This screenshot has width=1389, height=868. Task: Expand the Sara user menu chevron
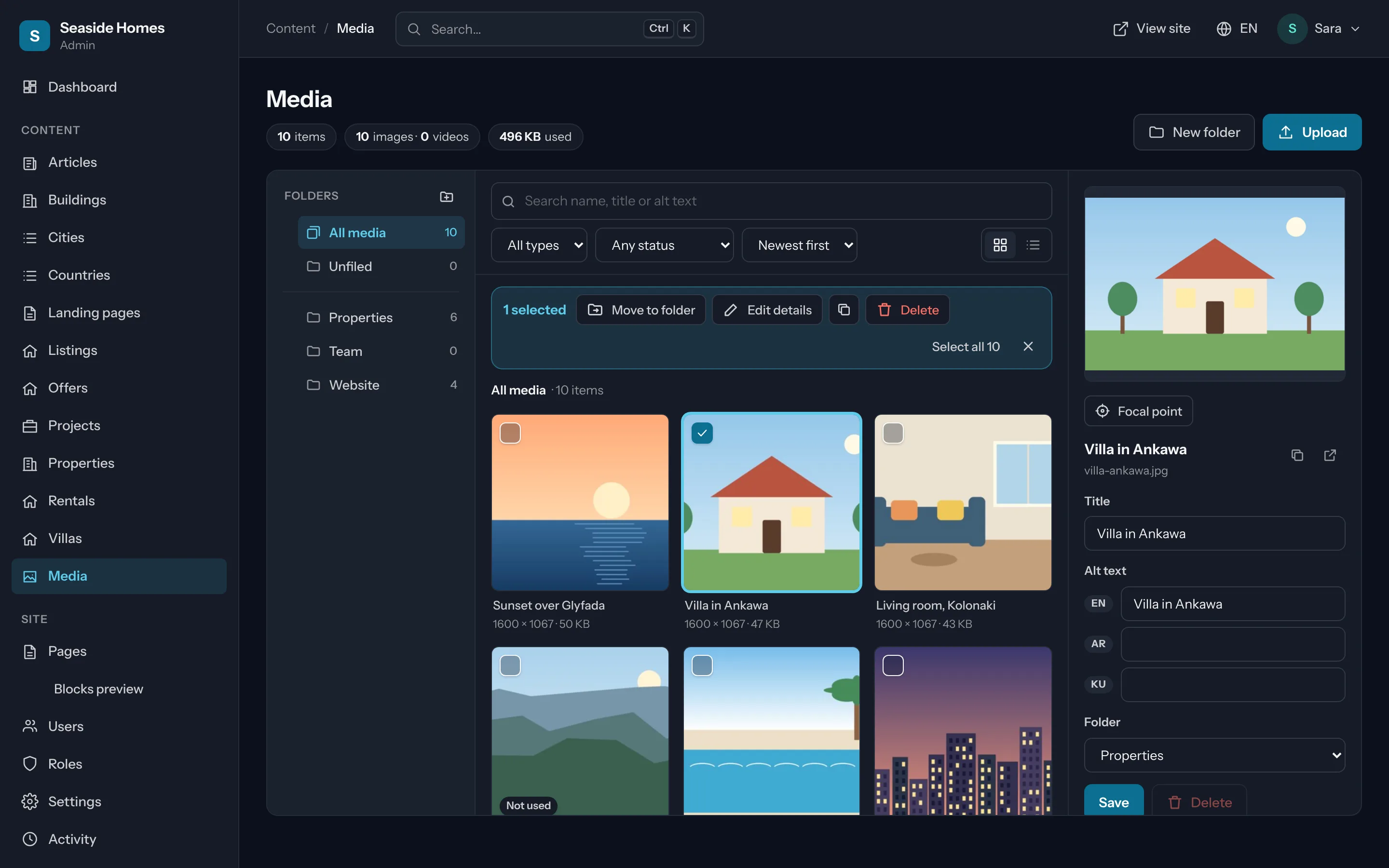tap(1355, 29)
